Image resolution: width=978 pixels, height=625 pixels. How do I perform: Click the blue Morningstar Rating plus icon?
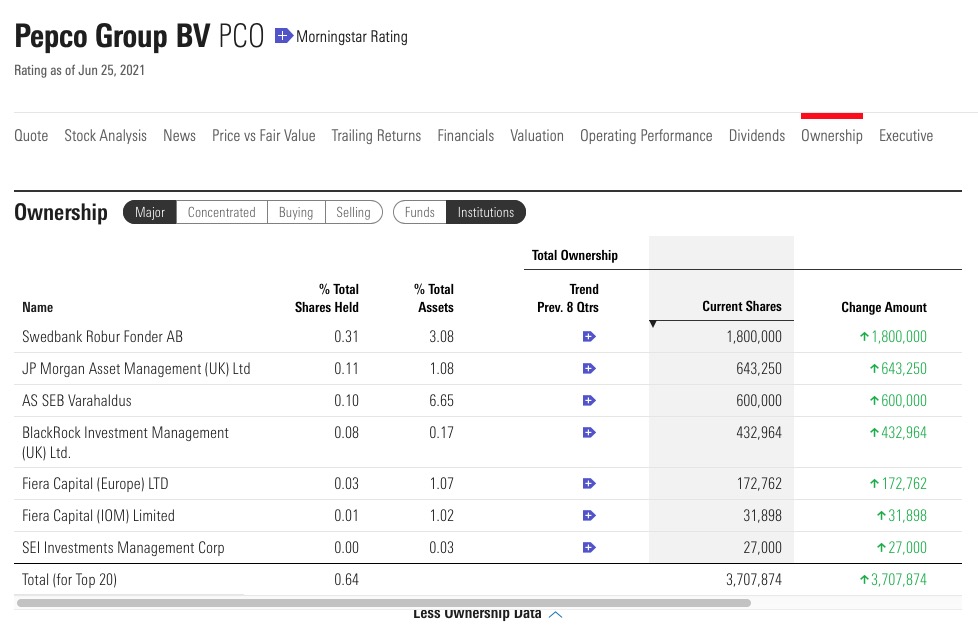point(284,35)
